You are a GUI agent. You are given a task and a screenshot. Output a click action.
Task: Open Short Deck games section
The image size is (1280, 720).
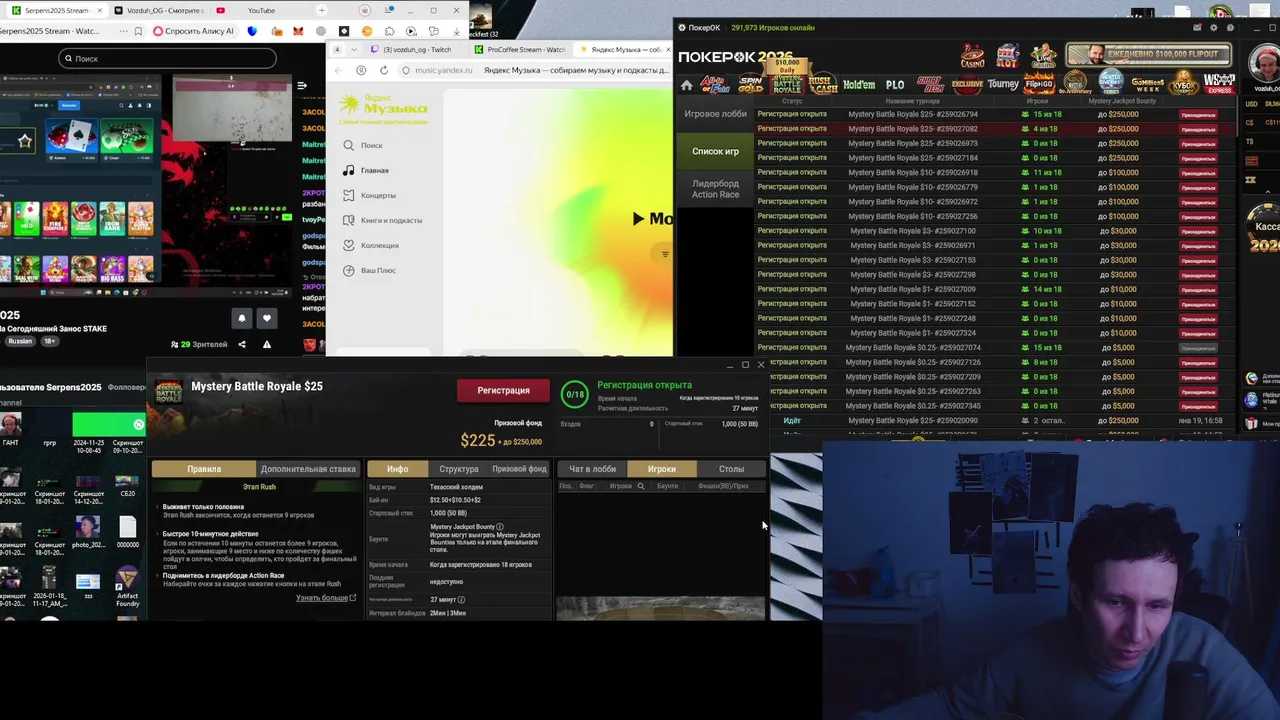tap(930, 84)
